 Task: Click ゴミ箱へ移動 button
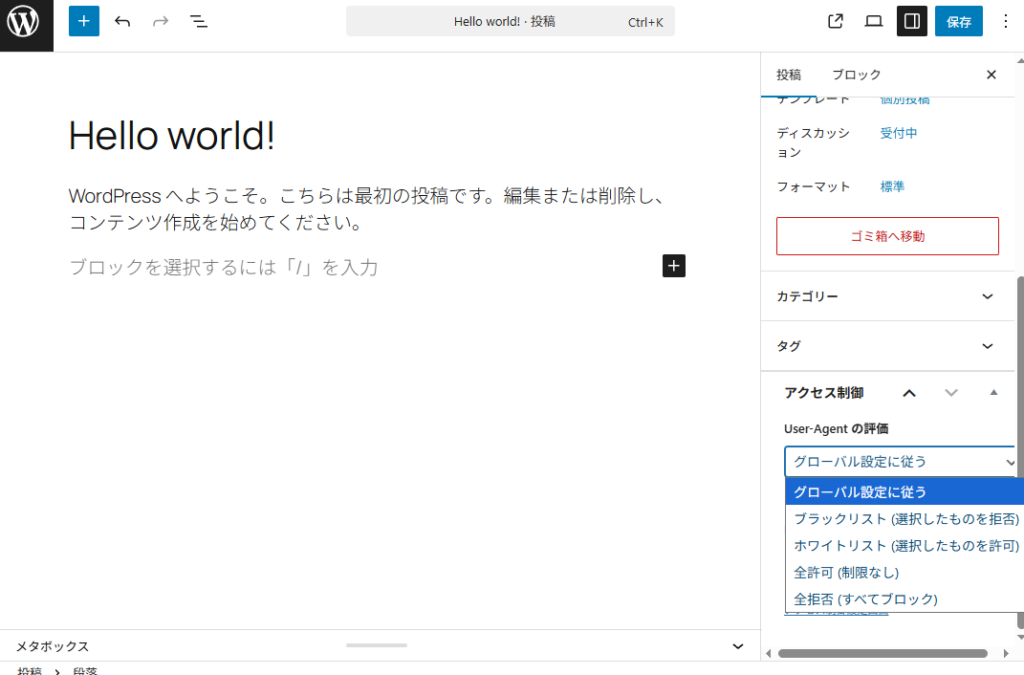[887, 236]
